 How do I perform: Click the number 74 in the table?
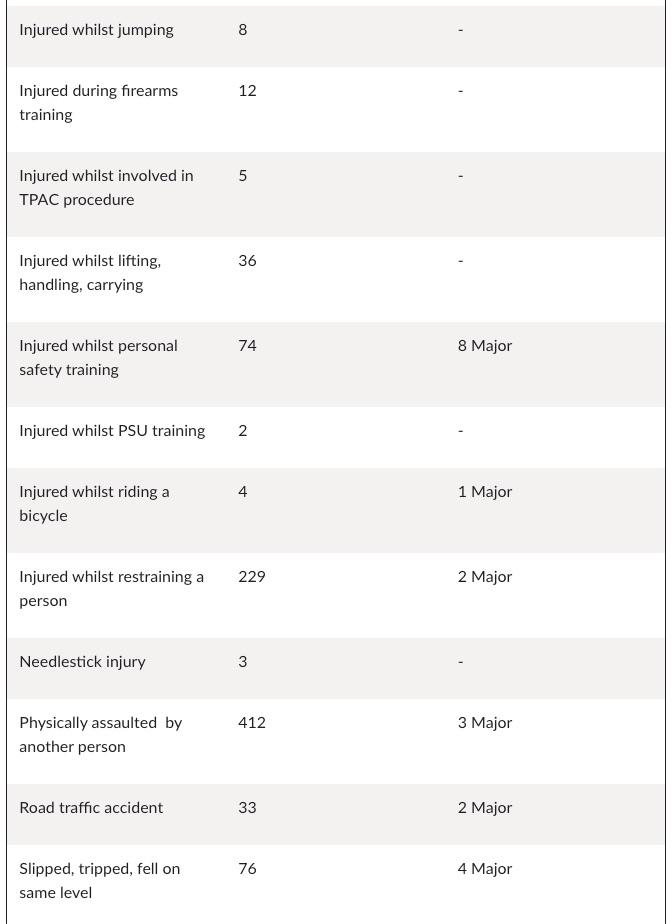tap(247, 346)
